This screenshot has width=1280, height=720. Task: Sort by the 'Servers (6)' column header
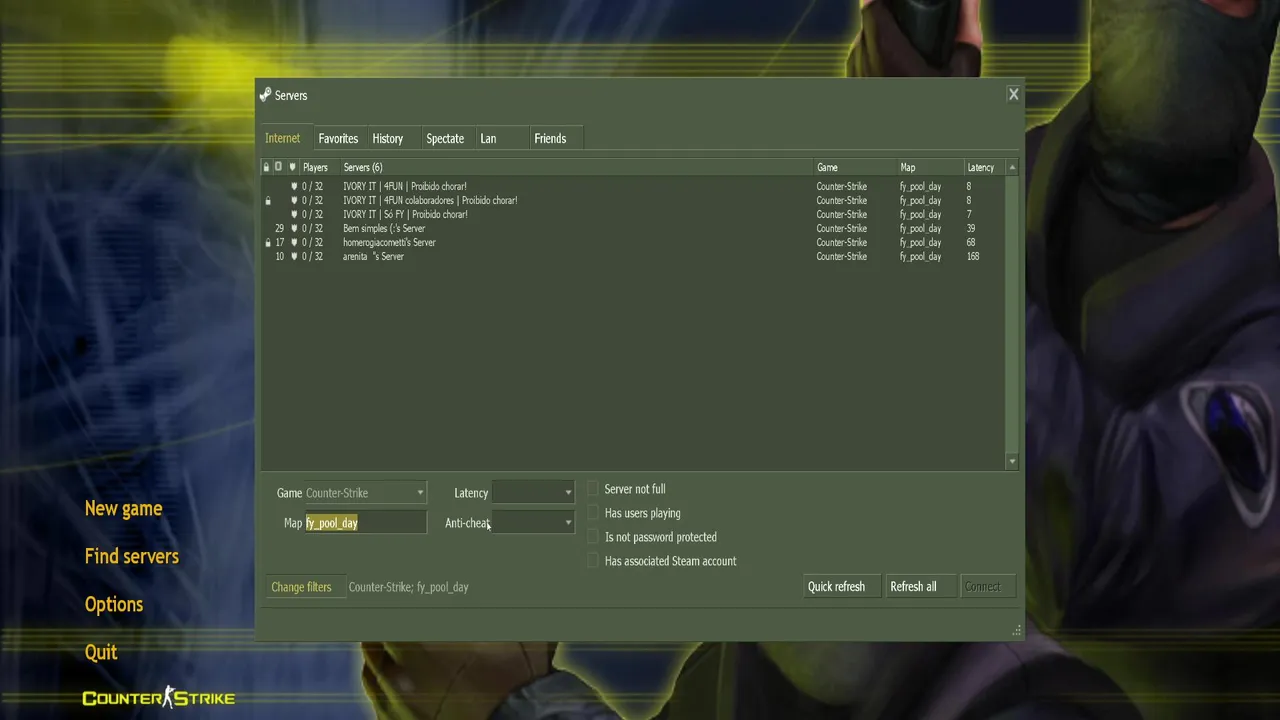pos(577,167)
